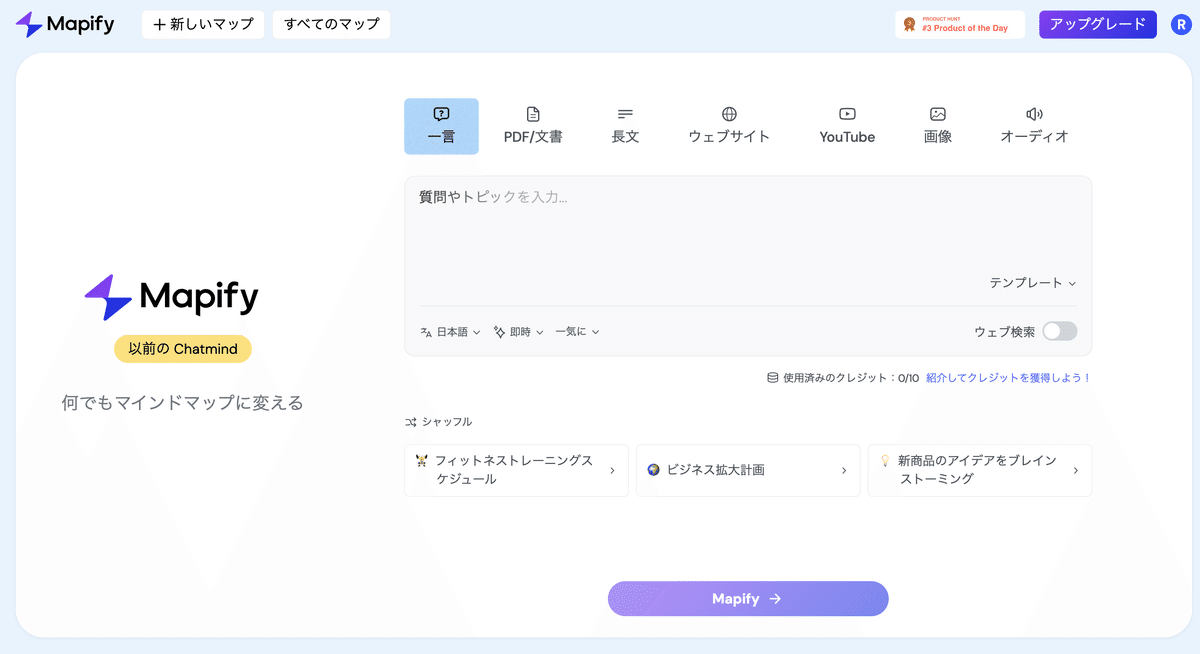This screenshot has width=1200, height=654.
Task: Enable the ウェブ検索 web search toggle
Action: (1059, 331)
